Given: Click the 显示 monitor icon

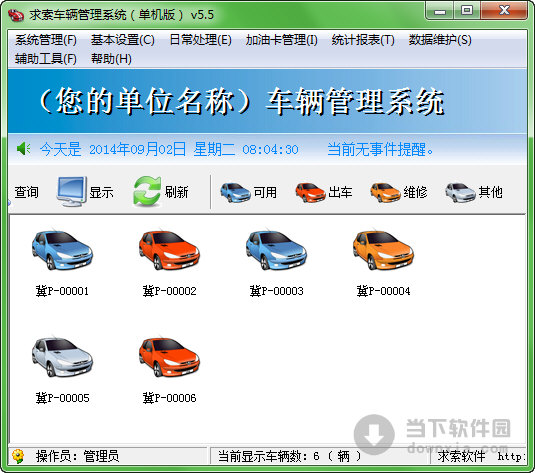Looking at the screenshot, I should click(71, 191).
